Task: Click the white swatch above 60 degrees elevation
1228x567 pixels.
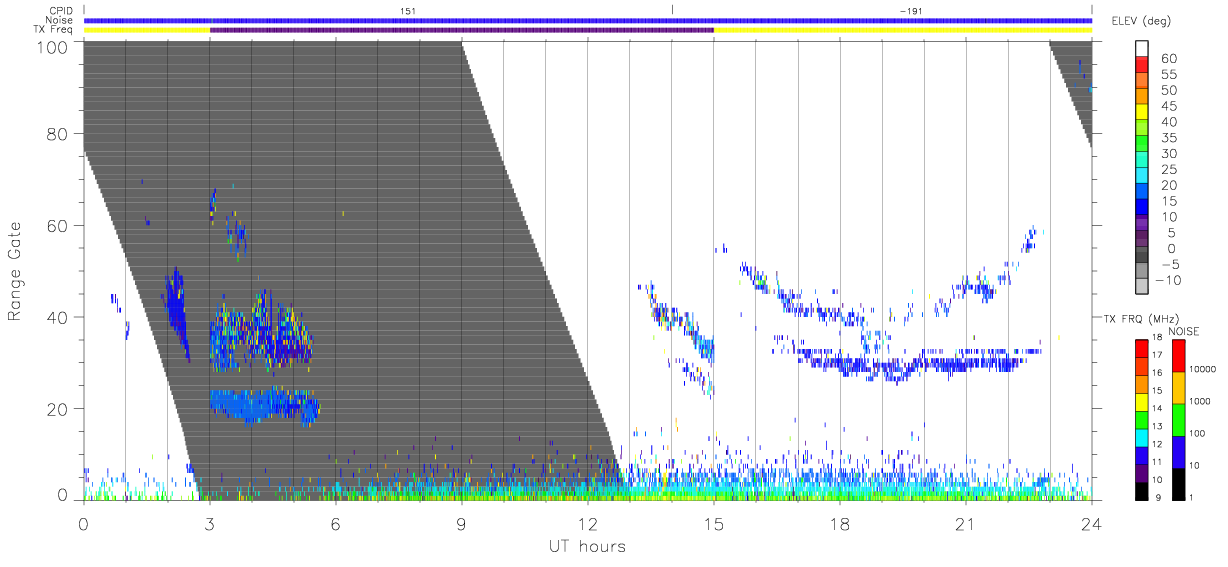Action: (1142, 50)
